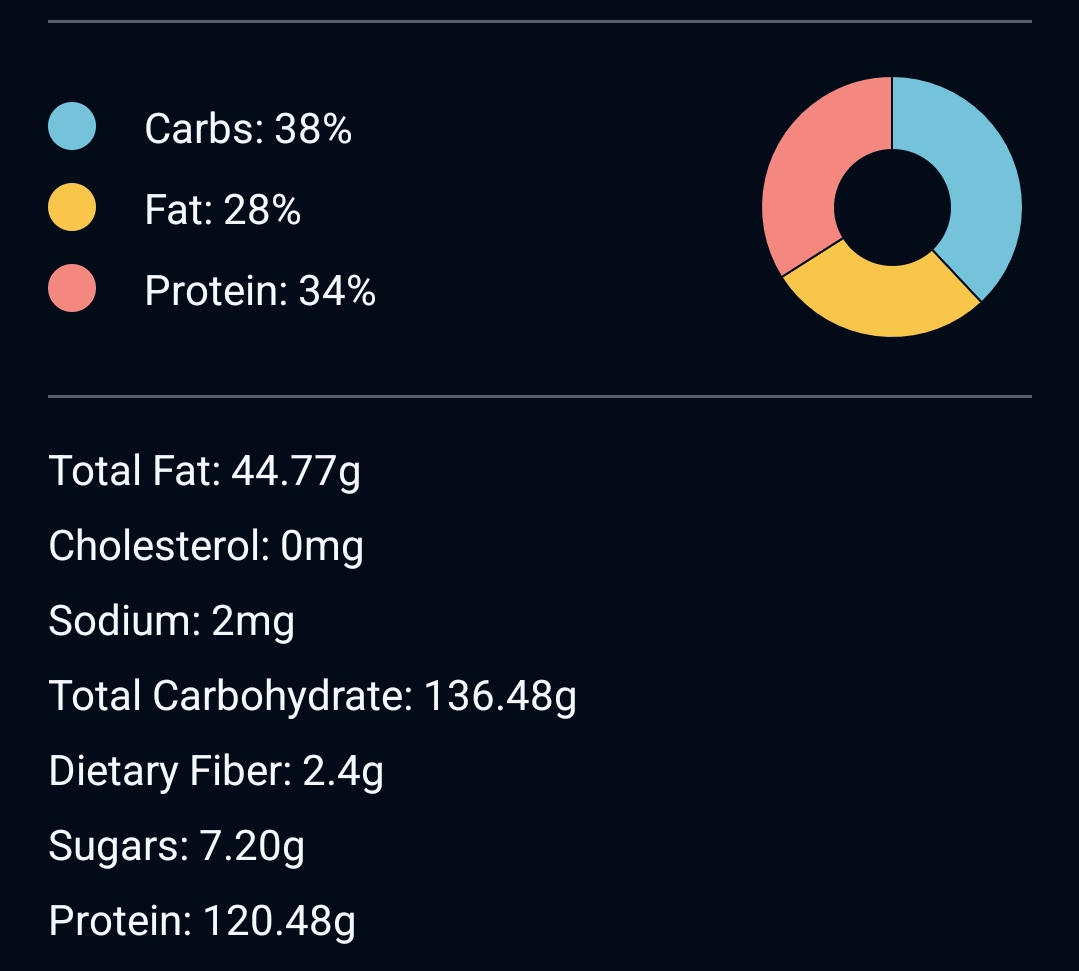This screenshot has width=1079, height=971.
Task: Click the yellow Fat legend dot
Action: click(72, 207)
